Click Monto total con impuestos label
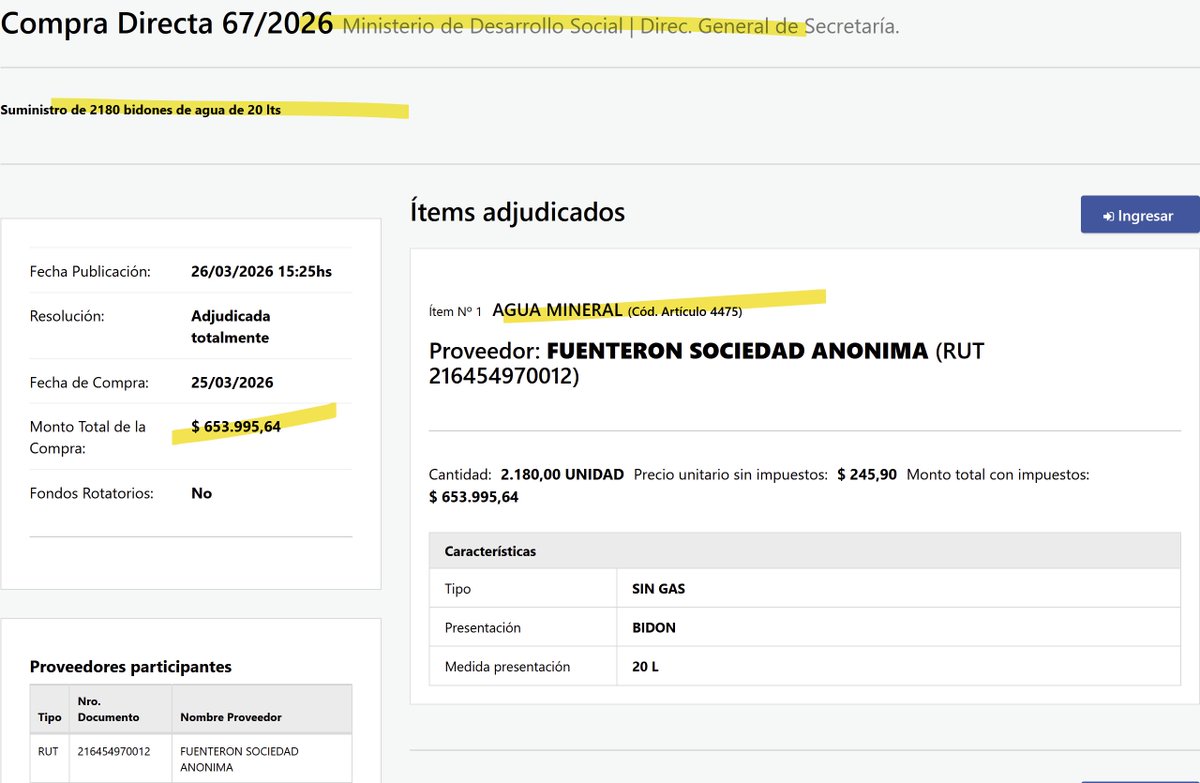This screenshot has width=1200, height=783. [x=998, y=474]
